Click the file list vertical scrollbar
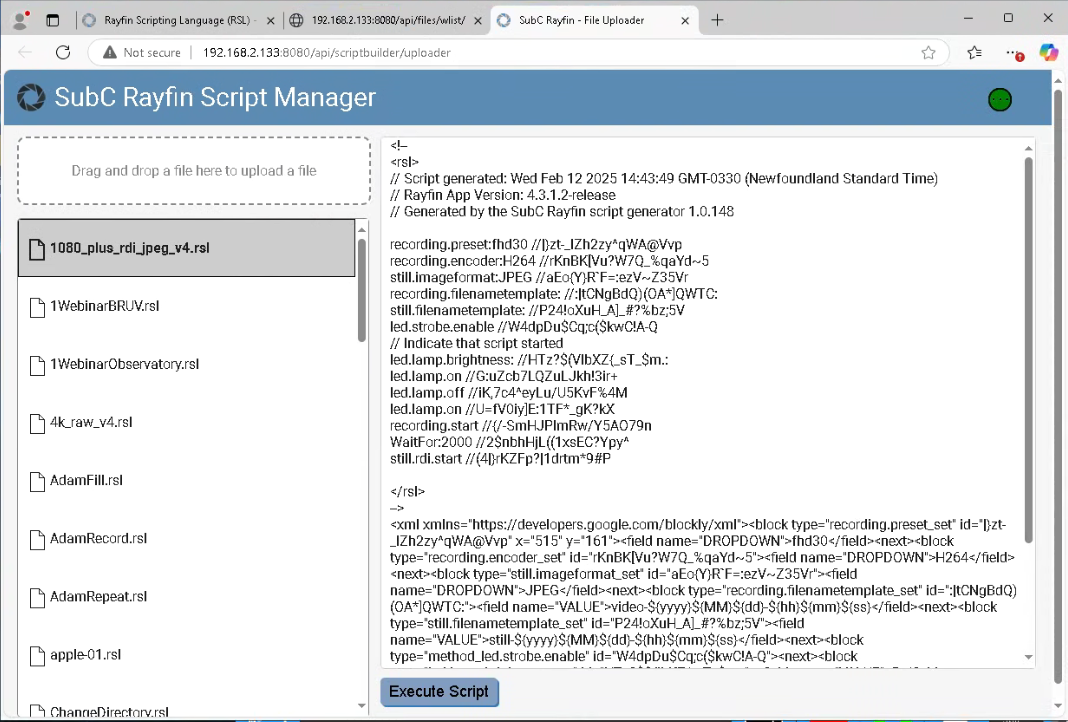Screen dimensions: 1068x722 pos(362,290)
